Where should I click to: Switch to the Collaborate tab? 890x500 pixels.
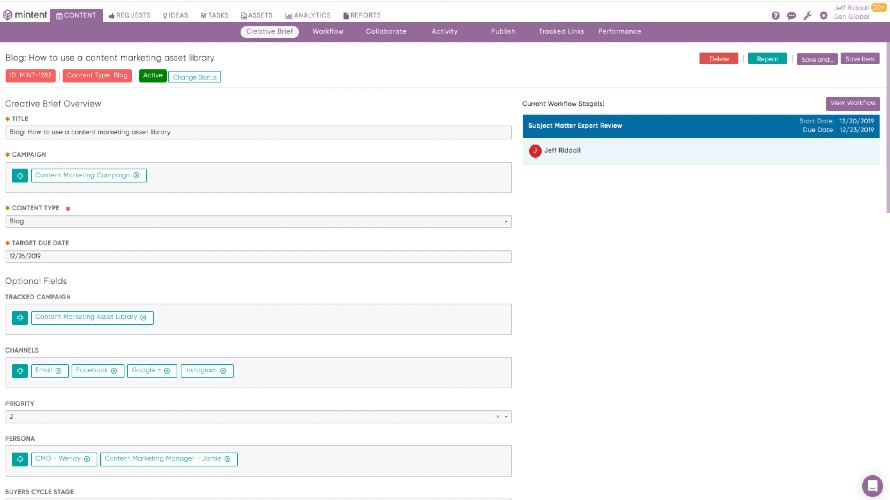click(x=386, y=32)
